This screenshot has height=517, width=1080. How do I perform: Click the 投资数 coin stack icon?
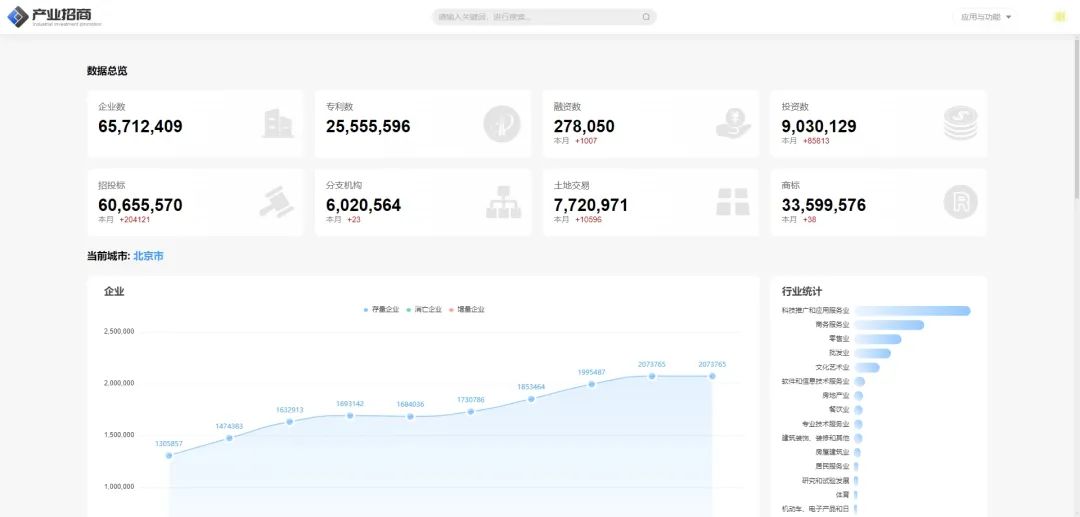(960, 123)
